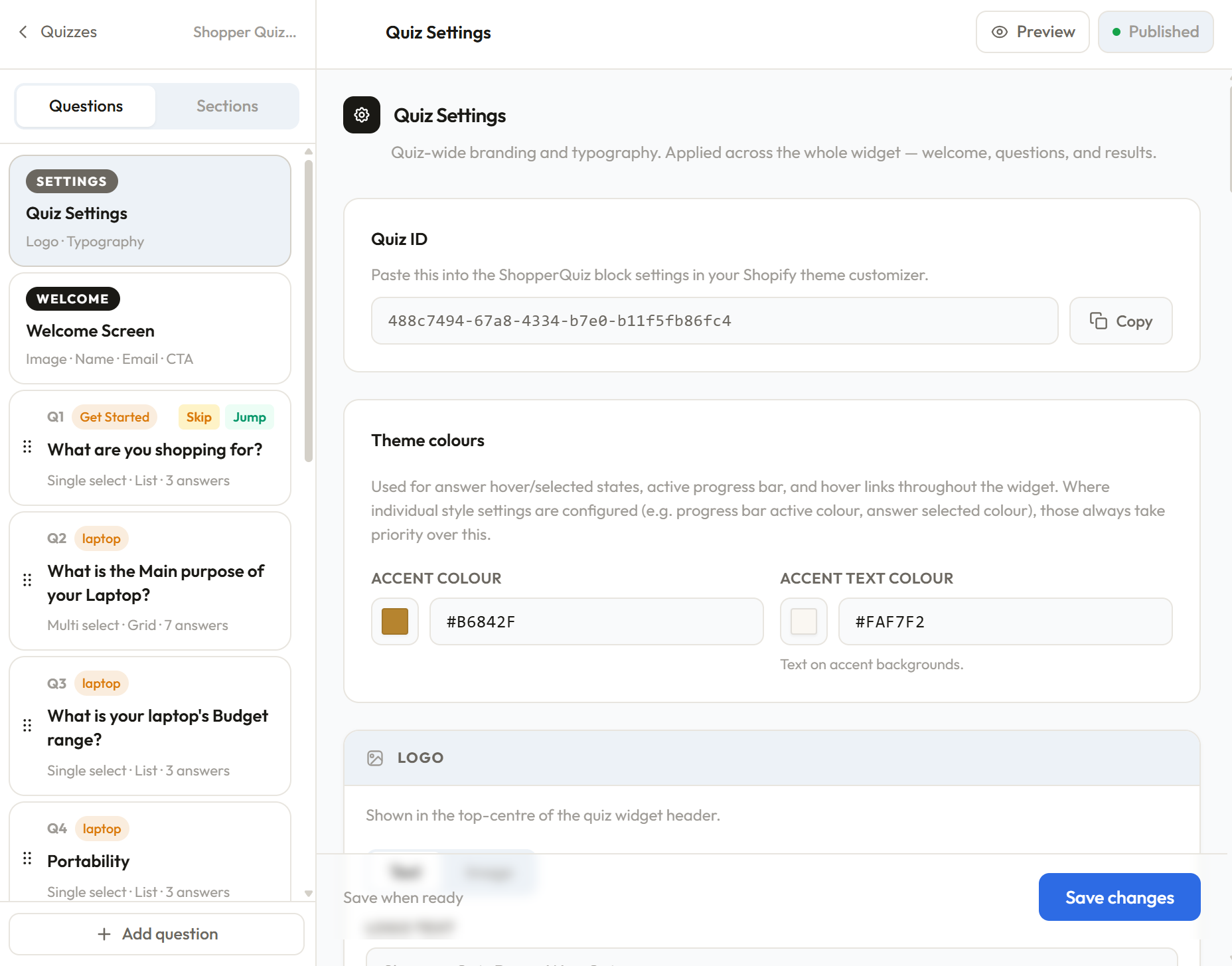Click the Quiz ID text field
The height and width of the screenshot is (966, 1232).
[x=714, y=321]
